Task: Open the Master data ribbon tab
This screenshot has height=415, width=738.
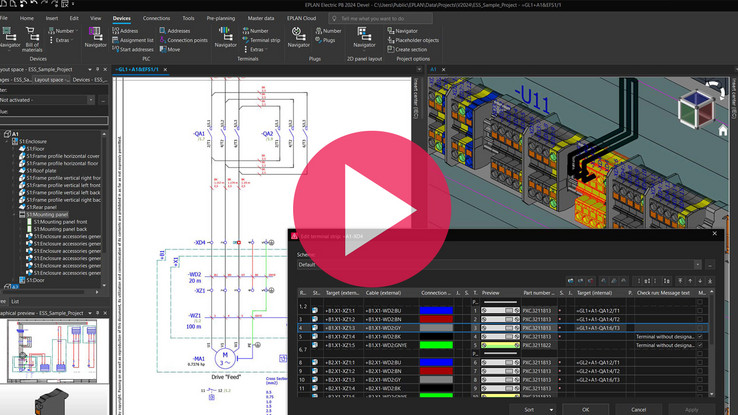Action: (x=261, y=18)
